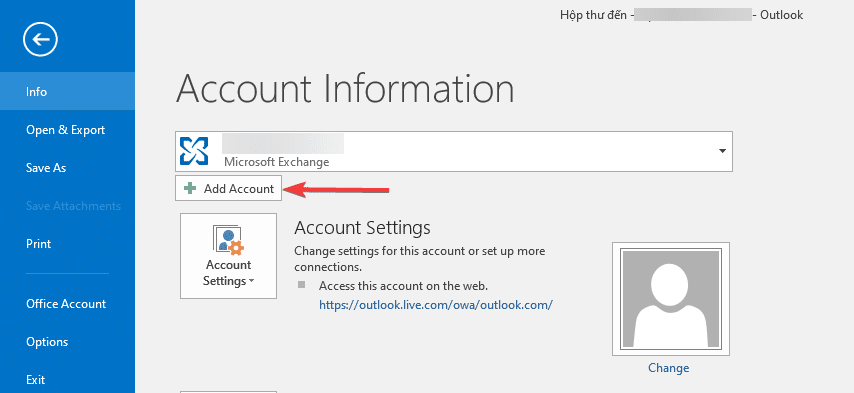
Task: Click the back arrow circle icon
Action: [40, 39]
